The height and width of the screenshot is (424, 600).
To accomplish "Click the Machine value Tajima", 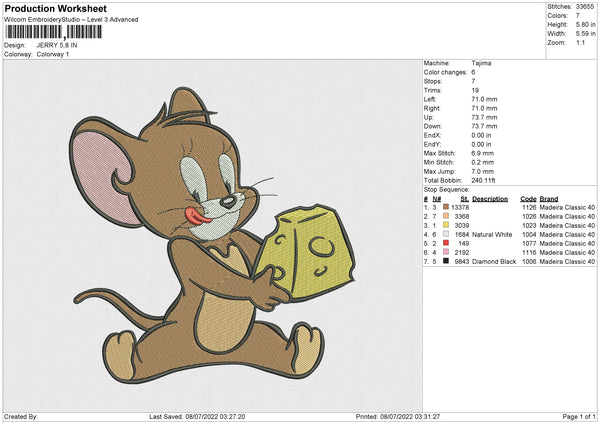I will 481,63.
